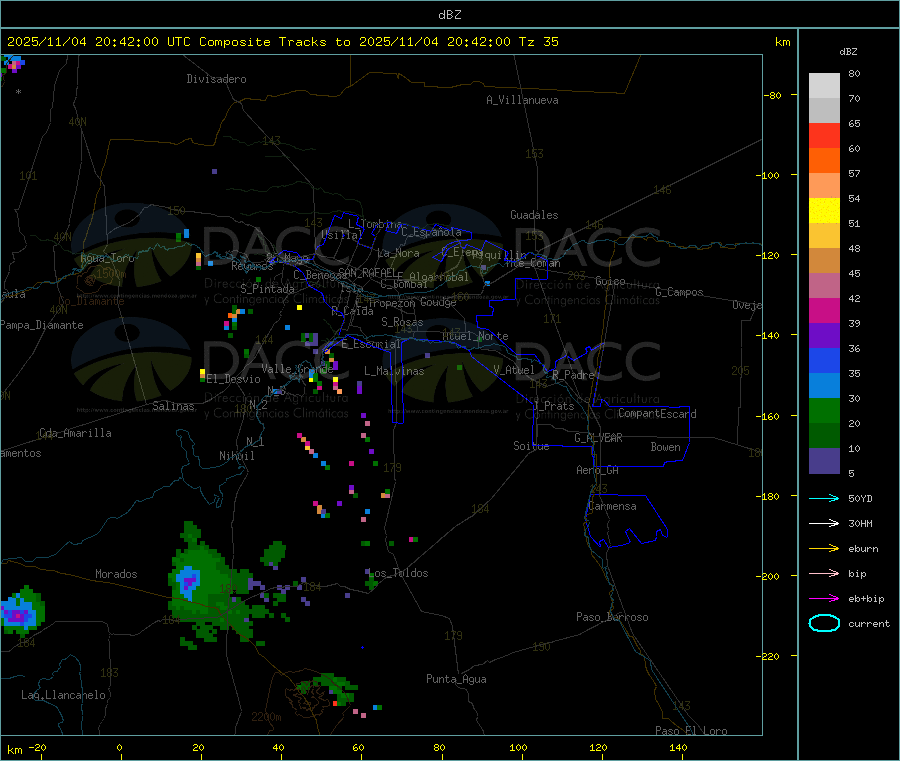900x761 pixels.
Task: Click the 'dBZ' title at top center
Action: (449, 14)
